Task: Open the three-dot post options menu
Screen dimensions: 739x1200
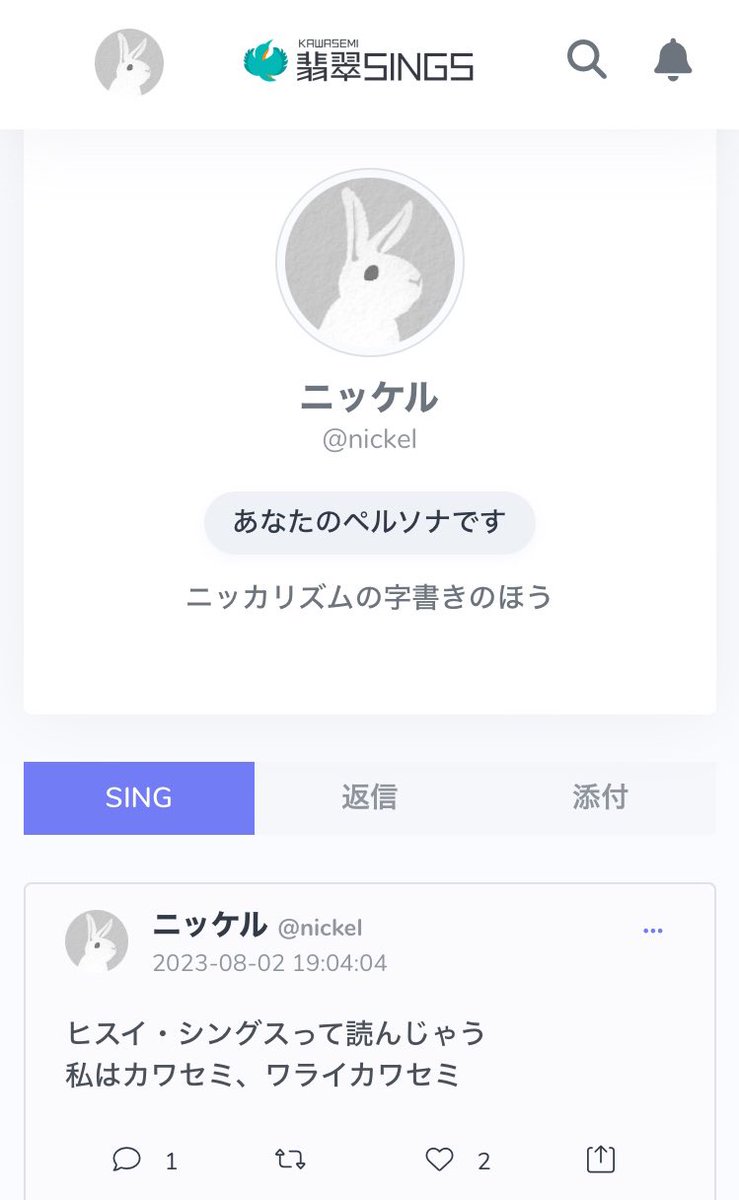Action: coord(653,931)
